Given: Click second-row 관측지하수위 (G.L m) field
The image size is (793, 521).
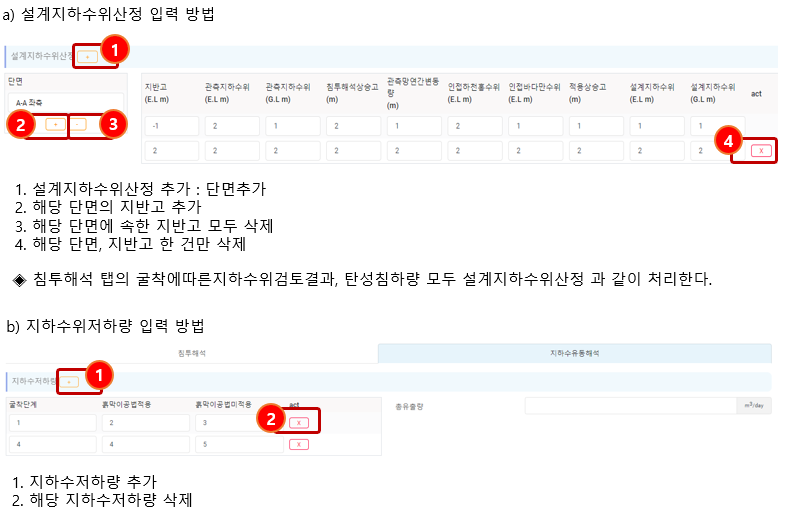Looking at the screenshot, I should pyautogui.click(x=293, y=151).
